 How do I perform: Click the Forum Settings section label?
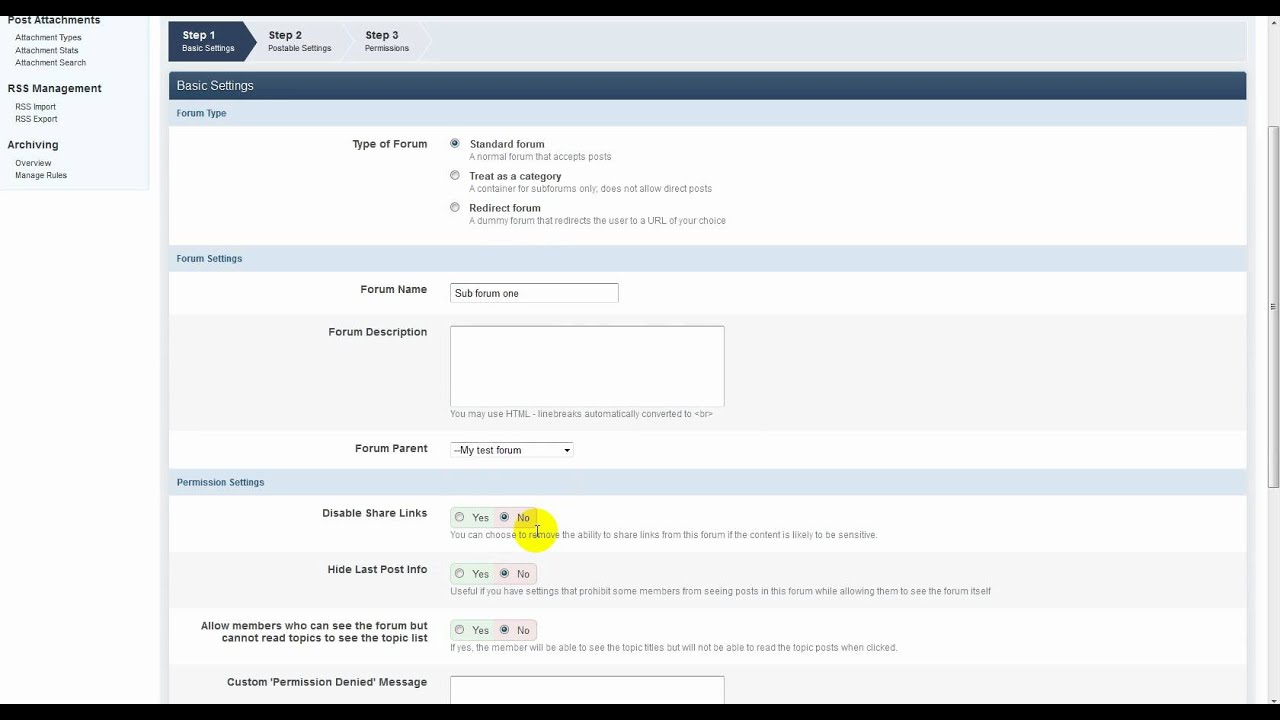[209, 258]
